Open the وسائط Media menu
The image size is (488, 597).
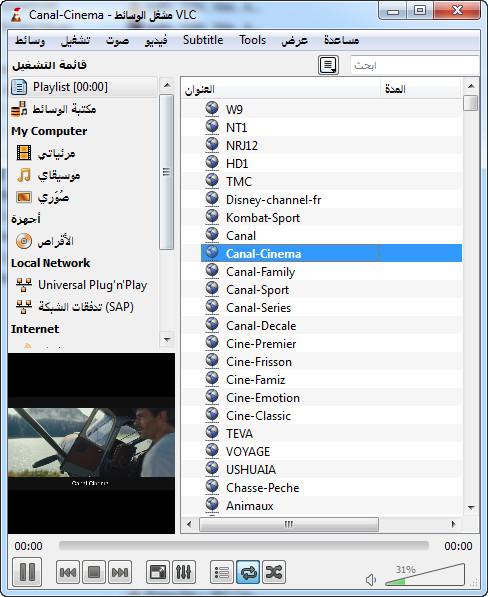pyautogui.click(x=30, y=40)
